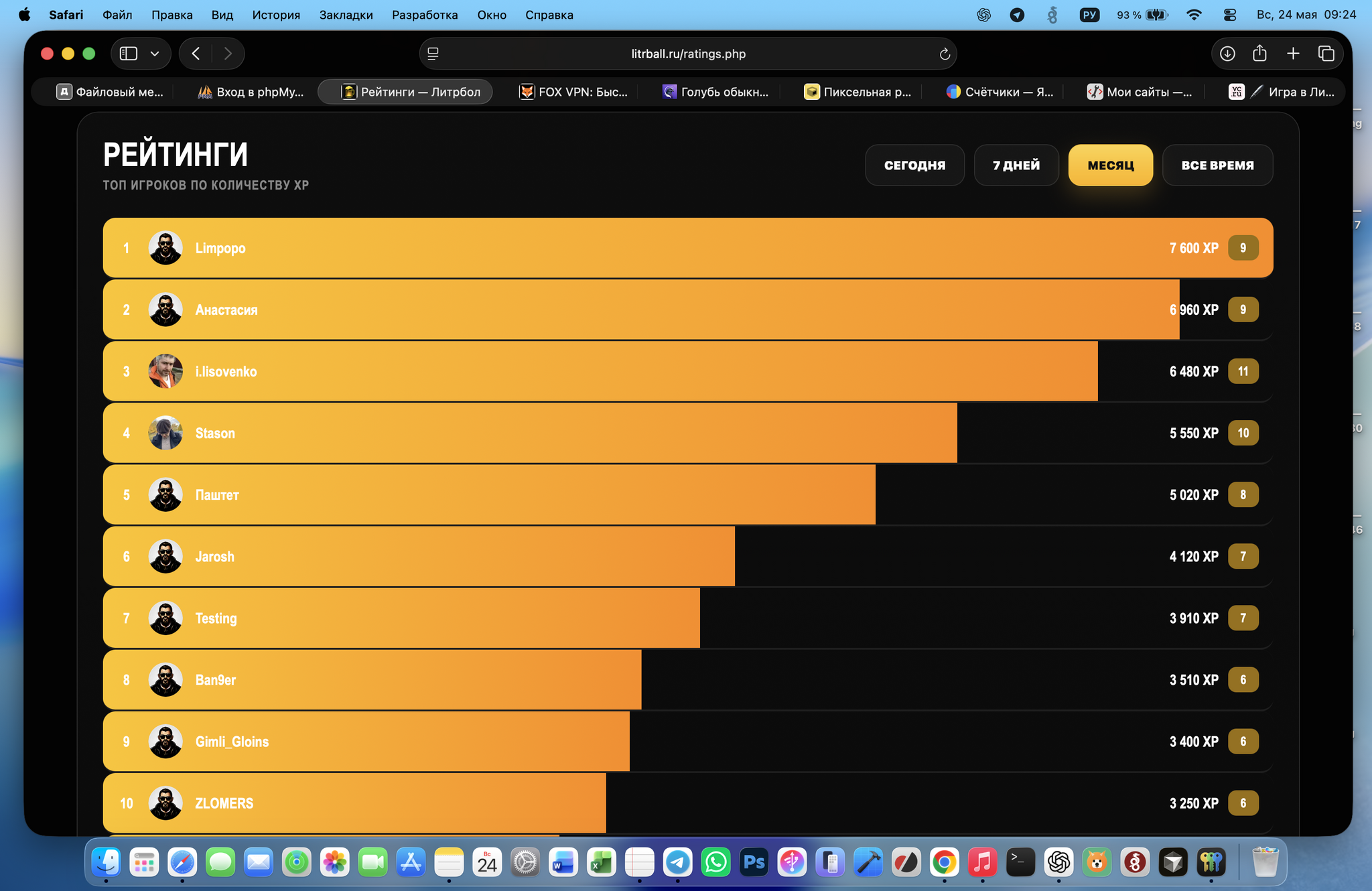Open macOS Control Center icon
Screen dimensions: 1372x891
tap(1229, 15)
